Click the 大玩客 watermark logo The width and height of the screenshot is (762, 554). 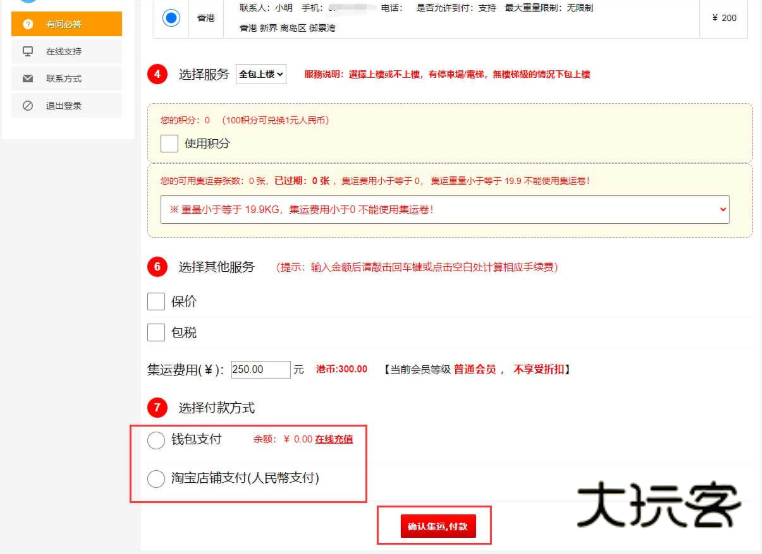click(x=659, y=506)
